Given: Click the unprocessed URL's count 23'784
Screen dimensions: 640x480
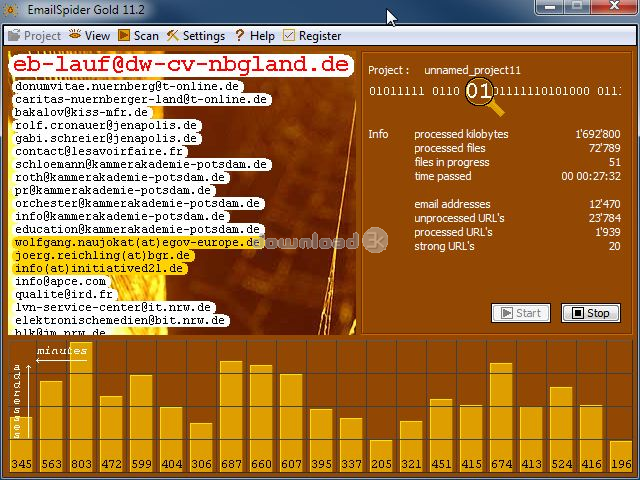Looking at the screenshot, I should 605,218.
